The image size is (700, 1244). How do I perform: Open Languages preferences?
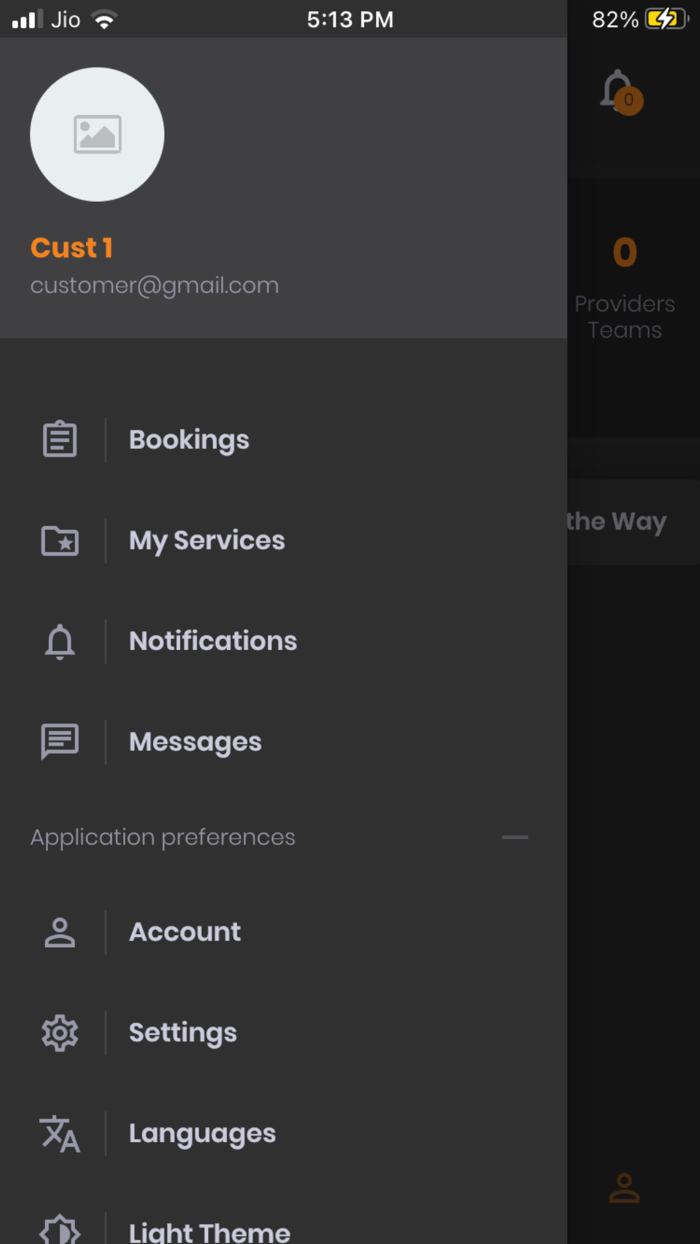coord(202,1134)
